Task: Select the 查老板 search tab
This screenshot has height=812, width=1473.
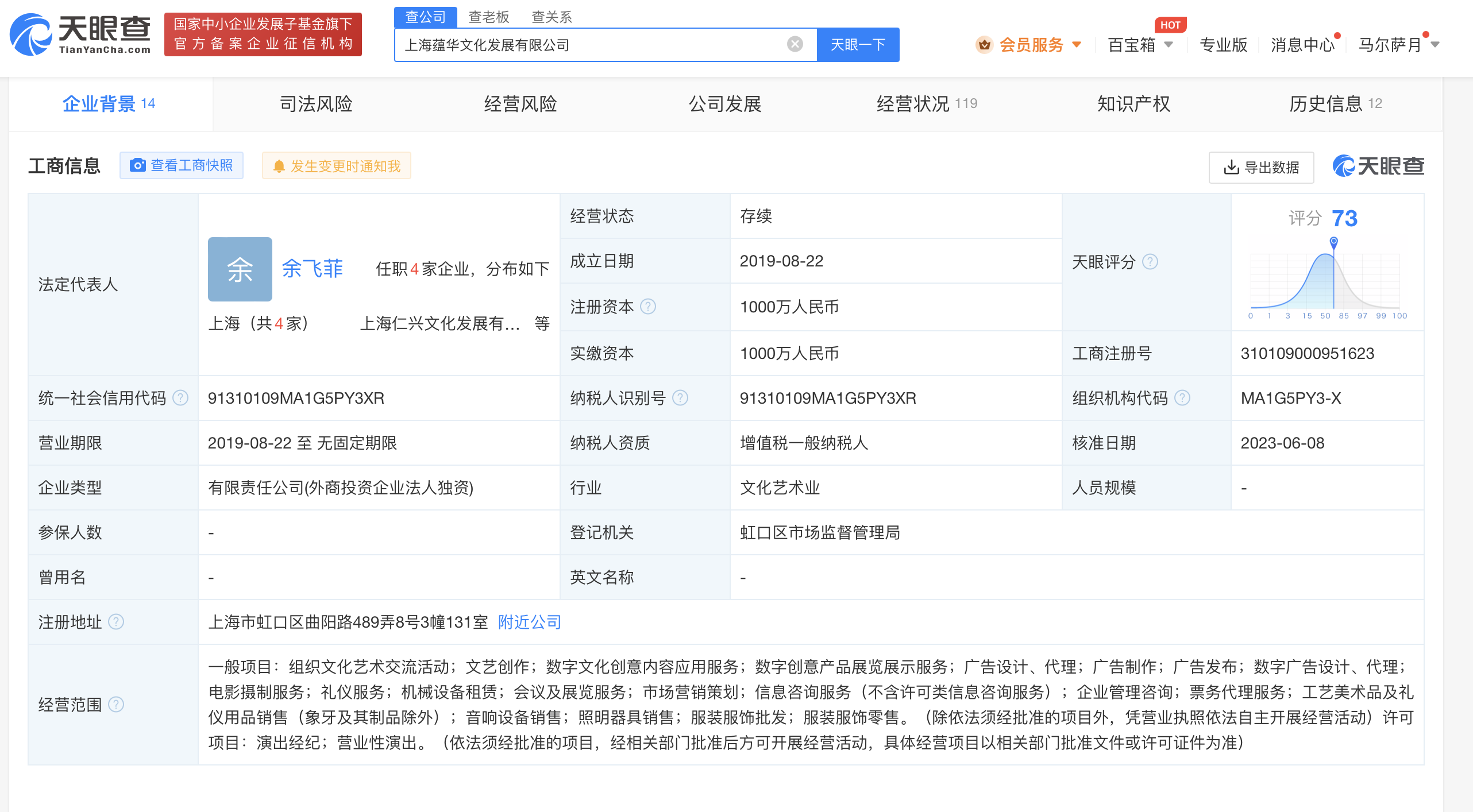Action: click(489, 17)
